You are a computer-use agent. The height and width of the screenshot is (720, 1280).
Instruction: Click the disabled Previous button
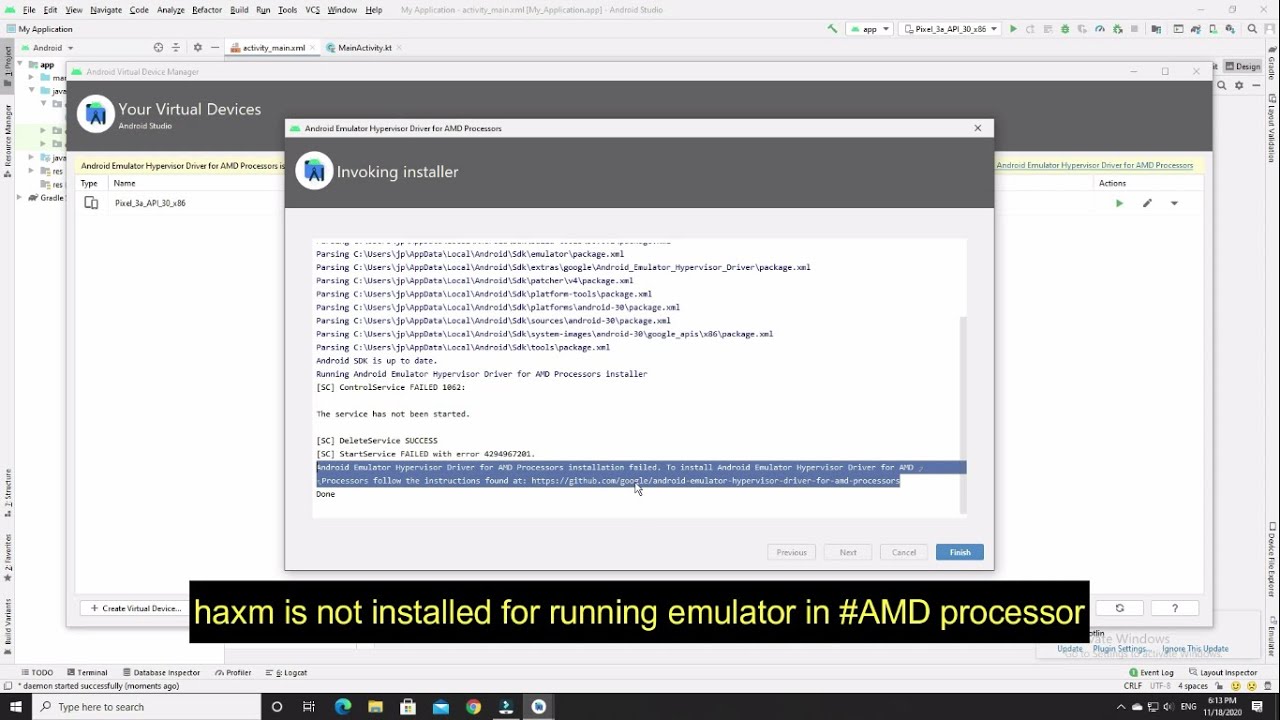coord(791,552)
